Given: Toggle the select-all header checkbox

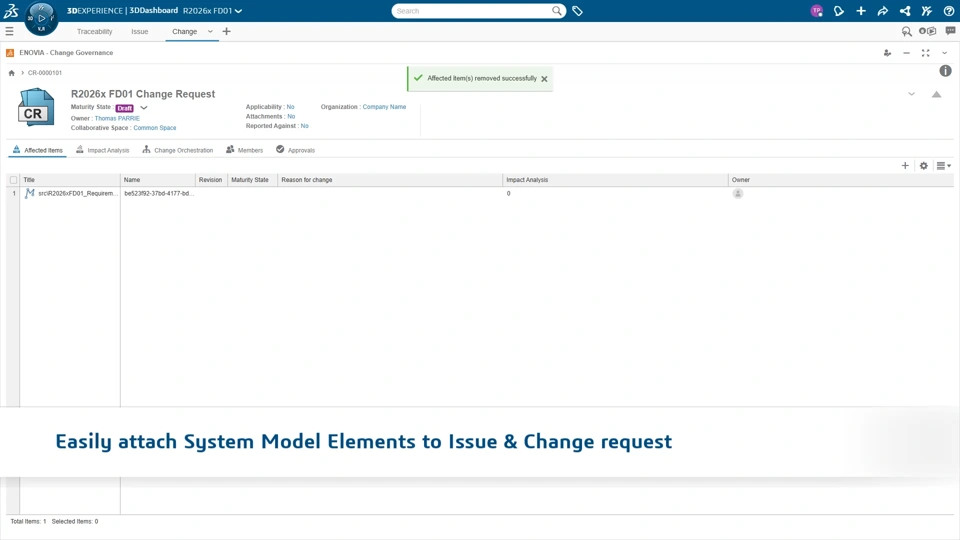Looking at the screenshot, I should point(14,180).
